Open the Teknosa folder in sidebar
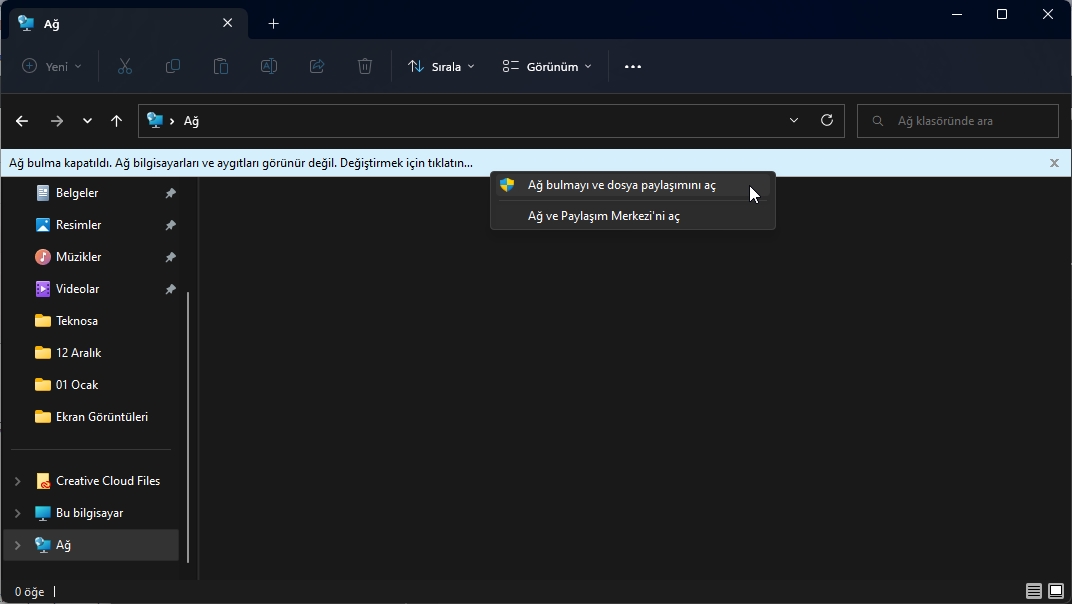Image resolution: width=1072 pixels, height=604 pixels. pos(77,321)
